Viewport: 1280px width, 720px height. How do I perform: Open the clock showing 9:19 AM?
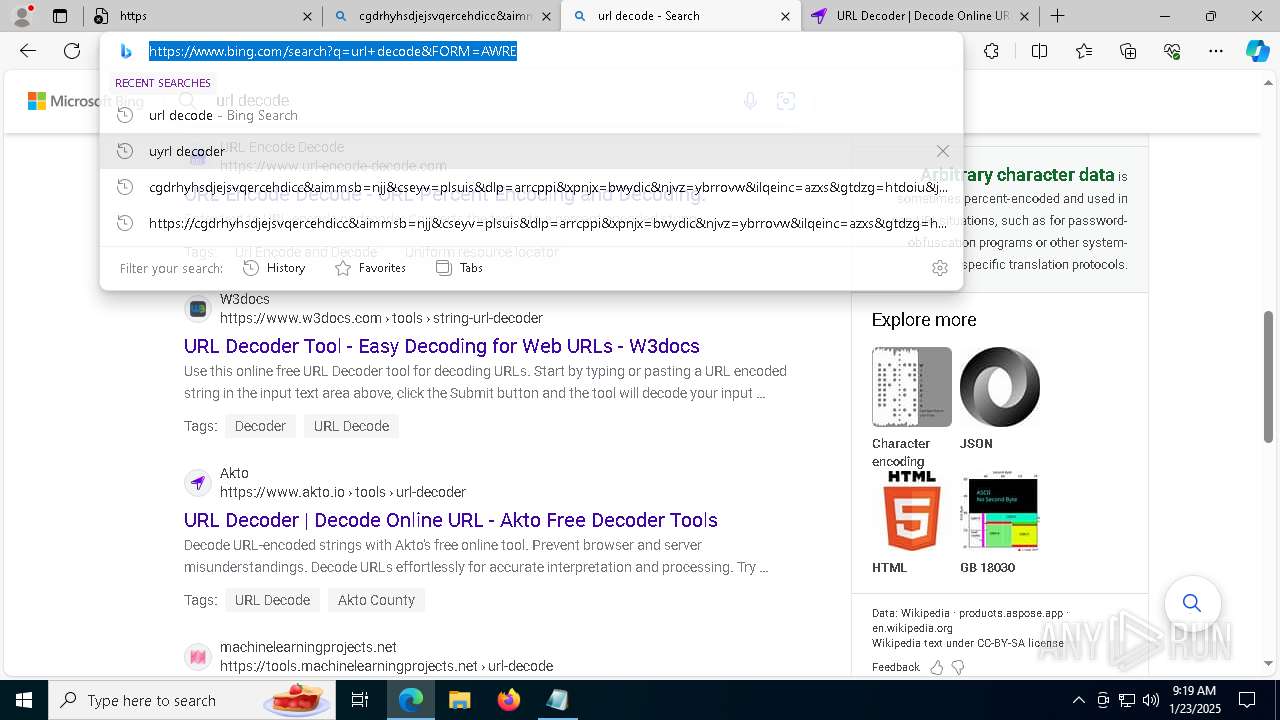tap(1194, 700)
